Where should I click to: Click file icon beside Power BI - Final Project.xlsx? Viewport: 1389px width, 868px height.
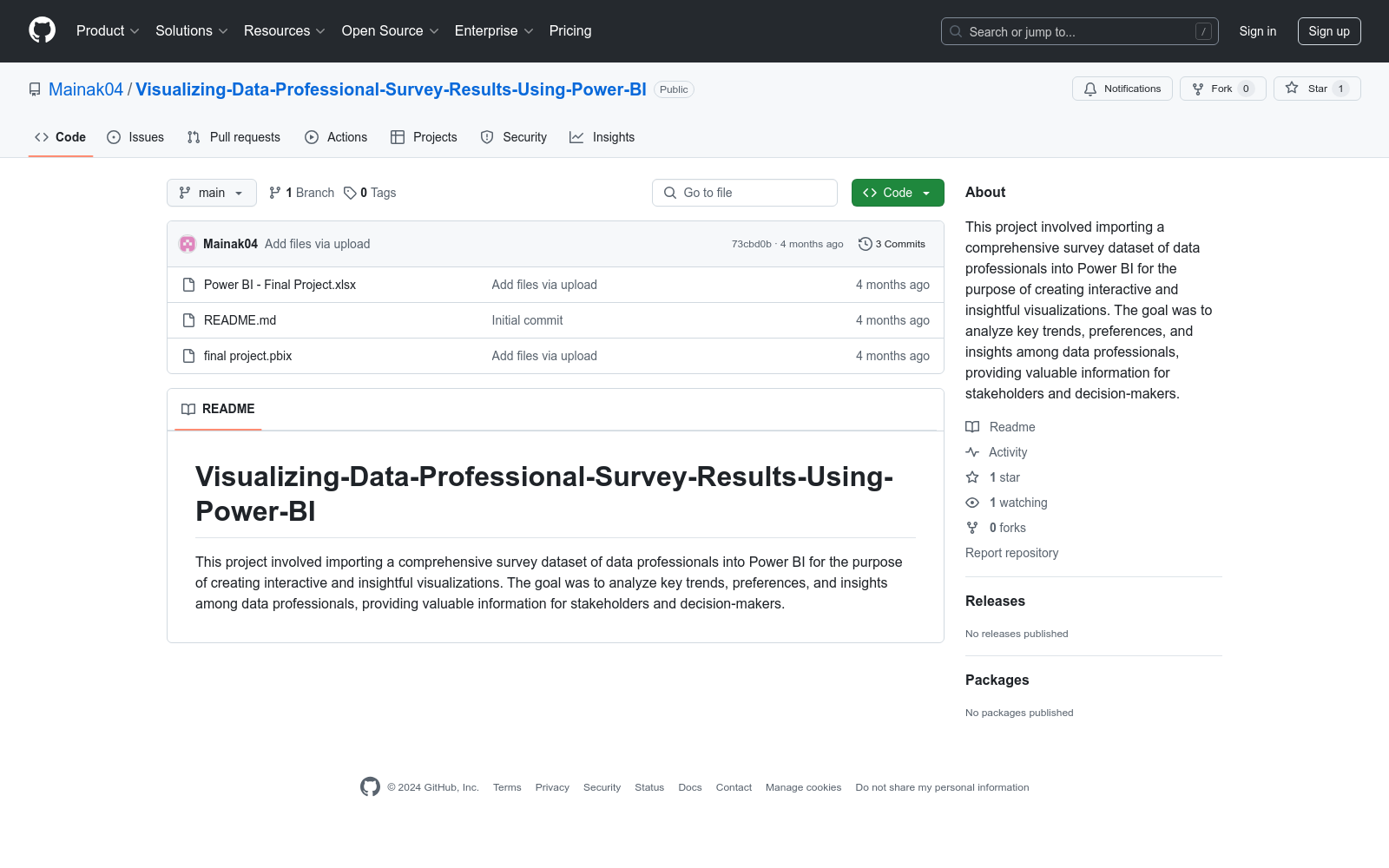click(188, 285)
